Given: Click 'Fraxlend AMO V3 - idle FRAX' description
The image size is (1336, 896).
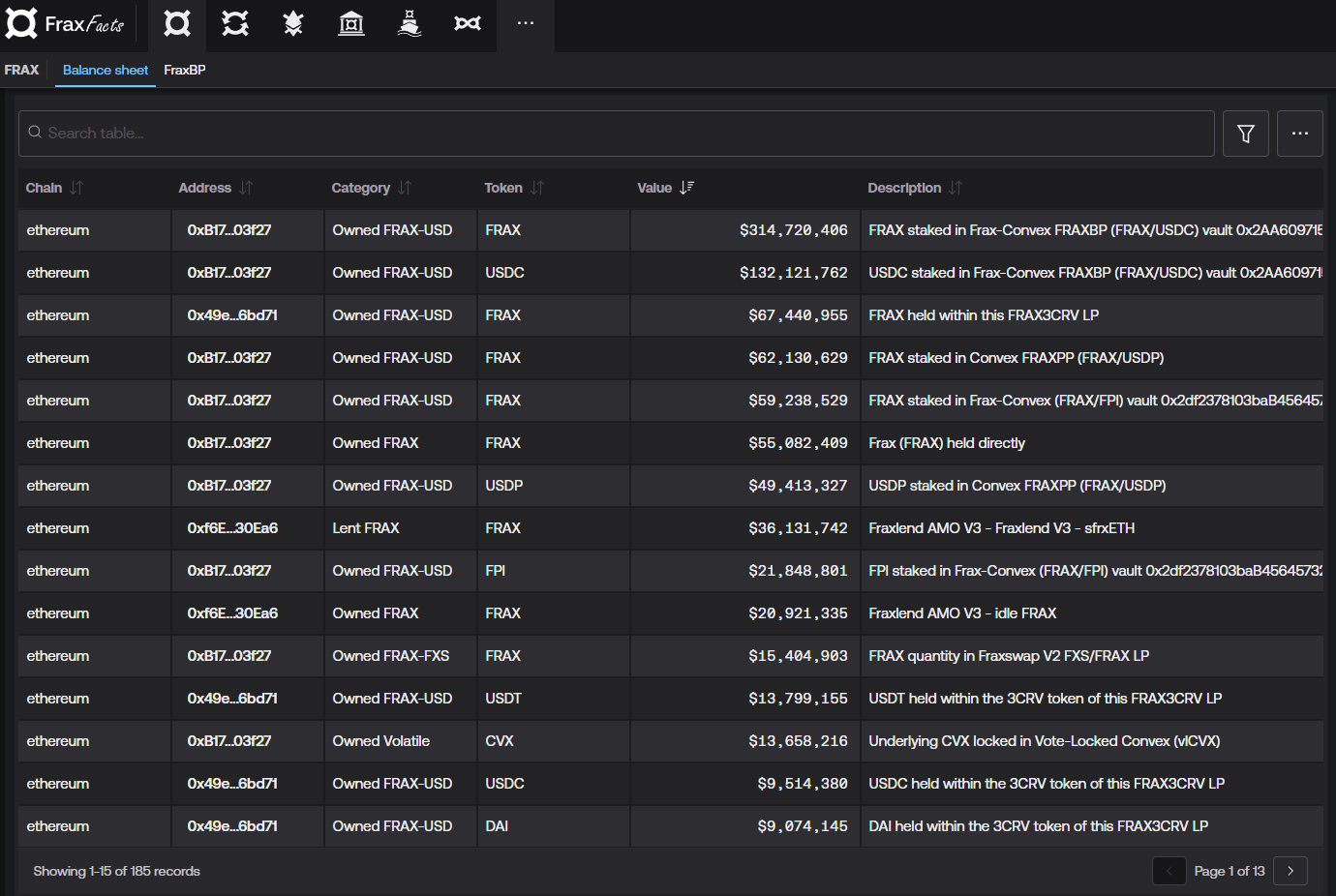Looking at the screenshot, I should click(x=962, y=613).
